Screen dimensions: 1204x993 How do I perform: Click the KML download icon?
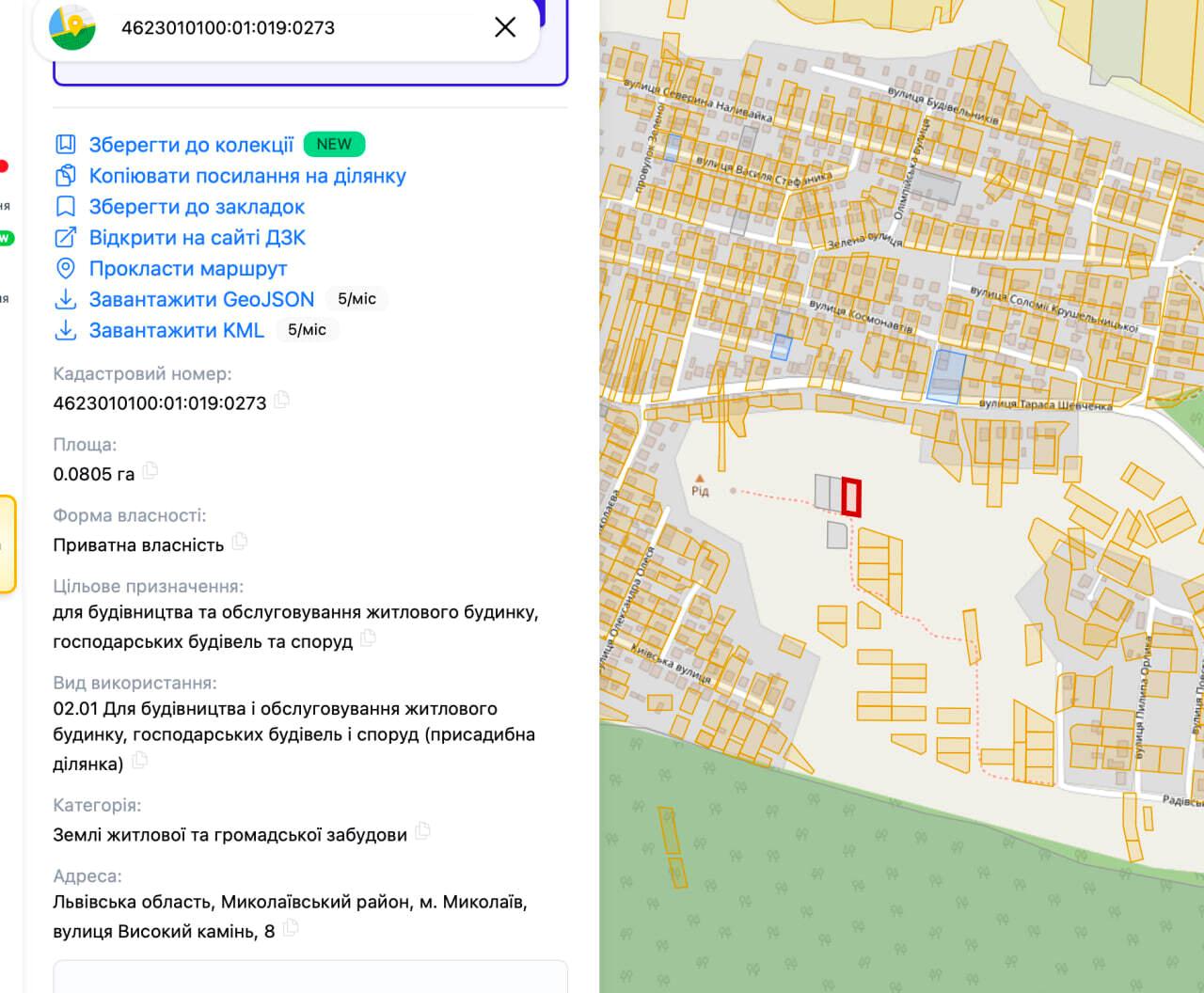[x=66, y=331]
